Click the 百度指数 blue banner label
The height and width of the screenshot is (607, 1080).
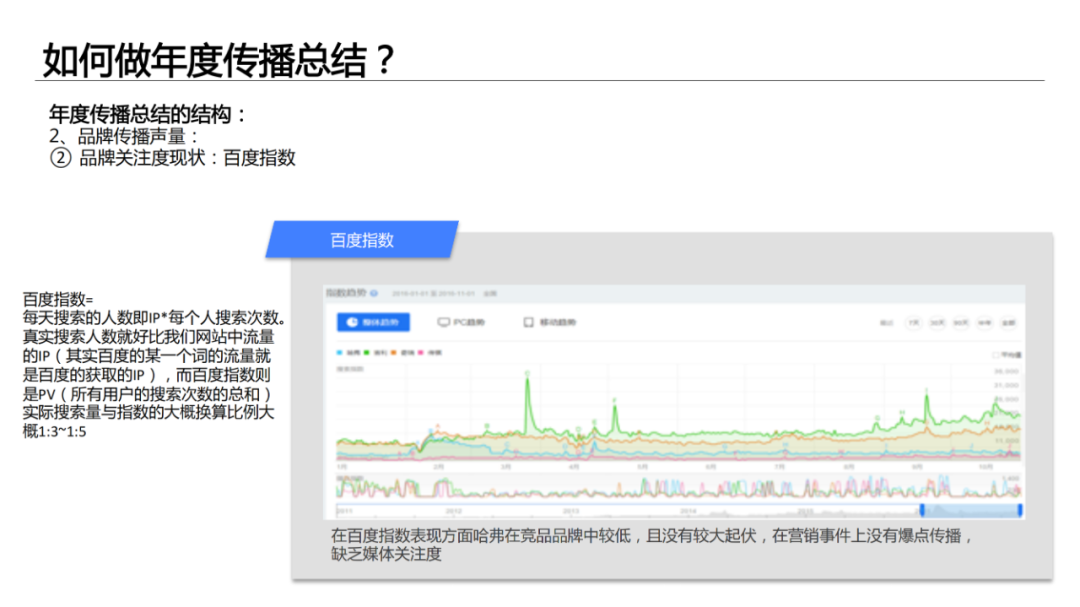pos(362,240)
